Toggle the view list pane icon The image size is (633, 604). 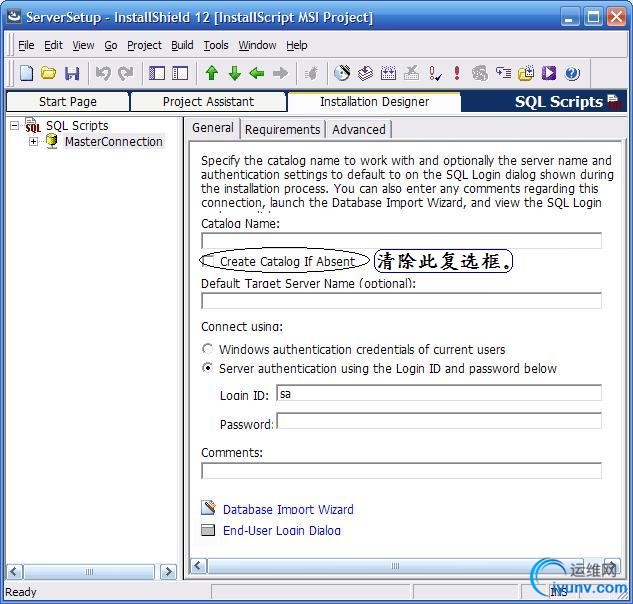point(157,73)
